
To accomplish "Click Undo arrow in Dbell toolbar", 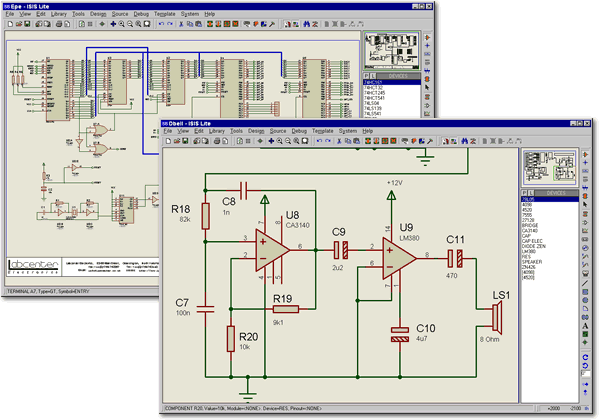I will pyautogui.click(x=320, y=141).
